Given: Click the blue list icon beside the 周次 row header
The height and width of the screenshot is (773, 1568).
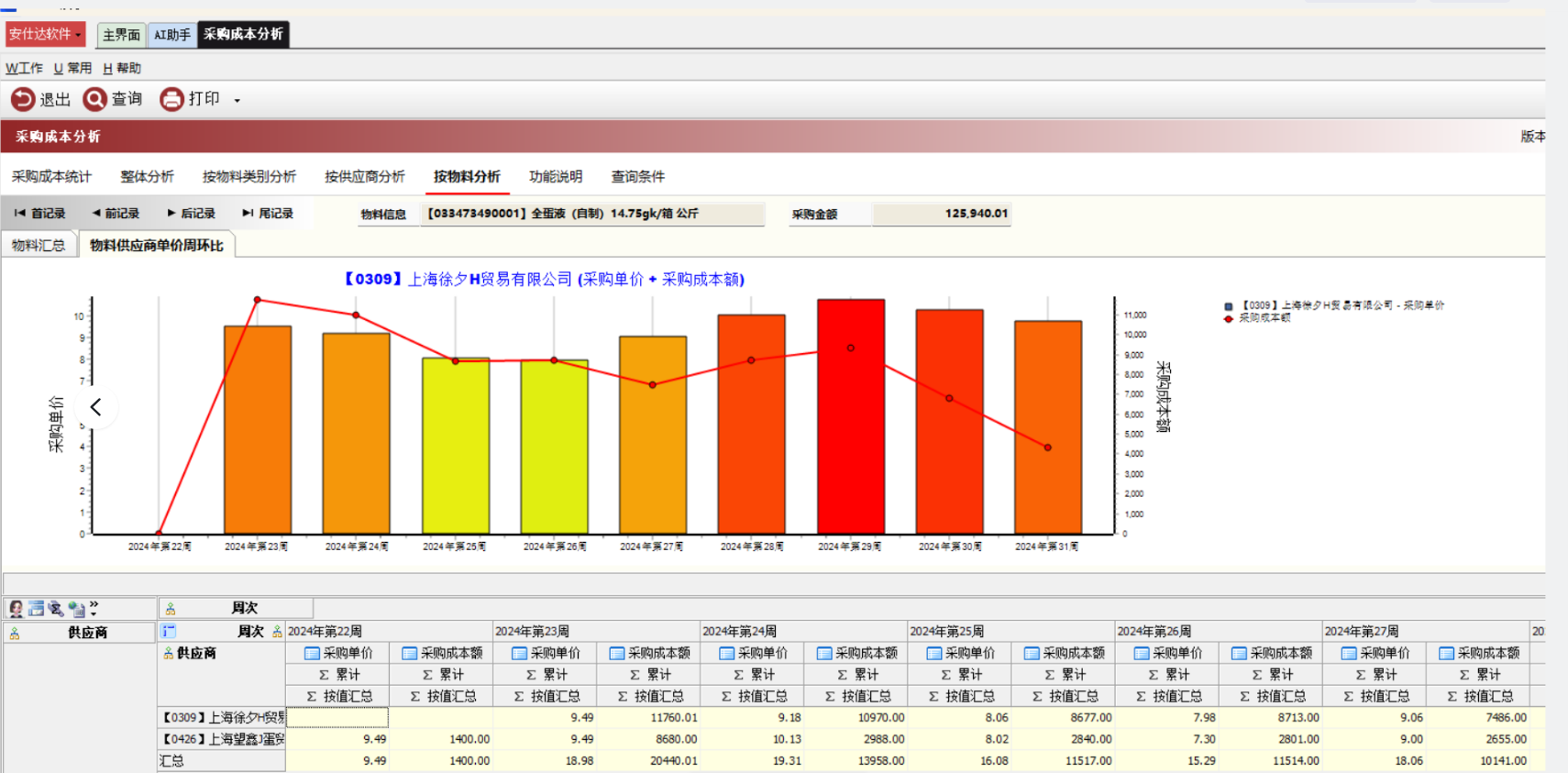Looking at the screenshot, I should (169, 631).
